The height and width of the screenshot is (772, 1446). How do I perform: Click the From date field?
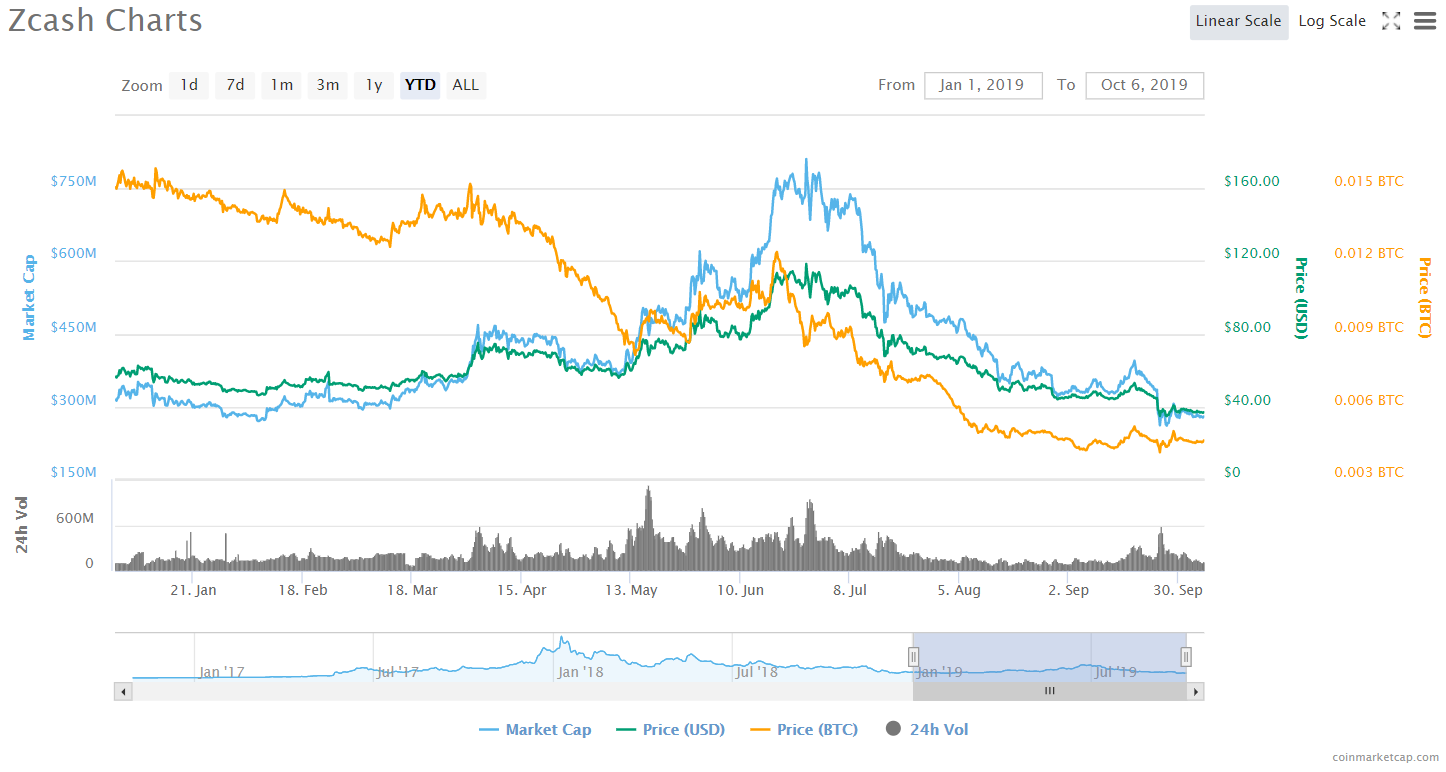983,85
